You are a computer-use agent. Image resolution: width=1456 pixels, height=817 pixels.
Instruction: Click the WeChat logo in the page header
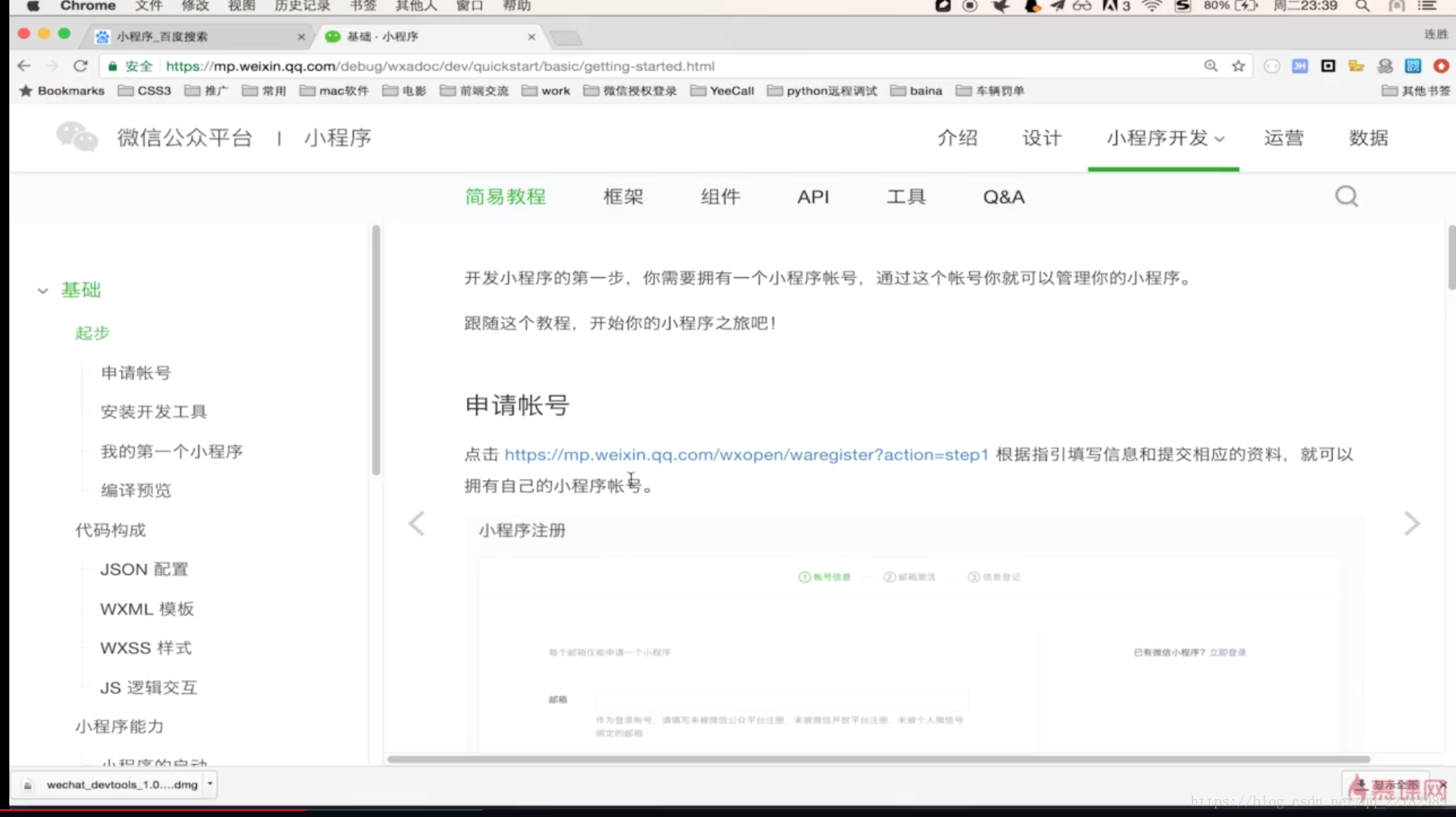[77, 137]
